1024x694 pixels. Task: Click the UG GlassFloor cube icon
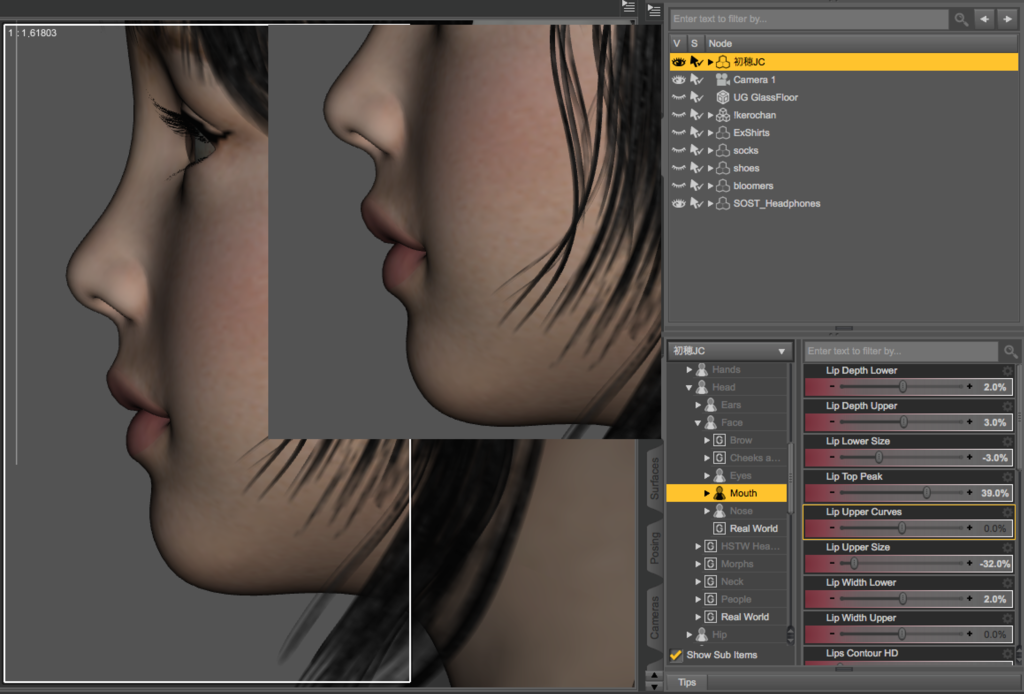722,97
